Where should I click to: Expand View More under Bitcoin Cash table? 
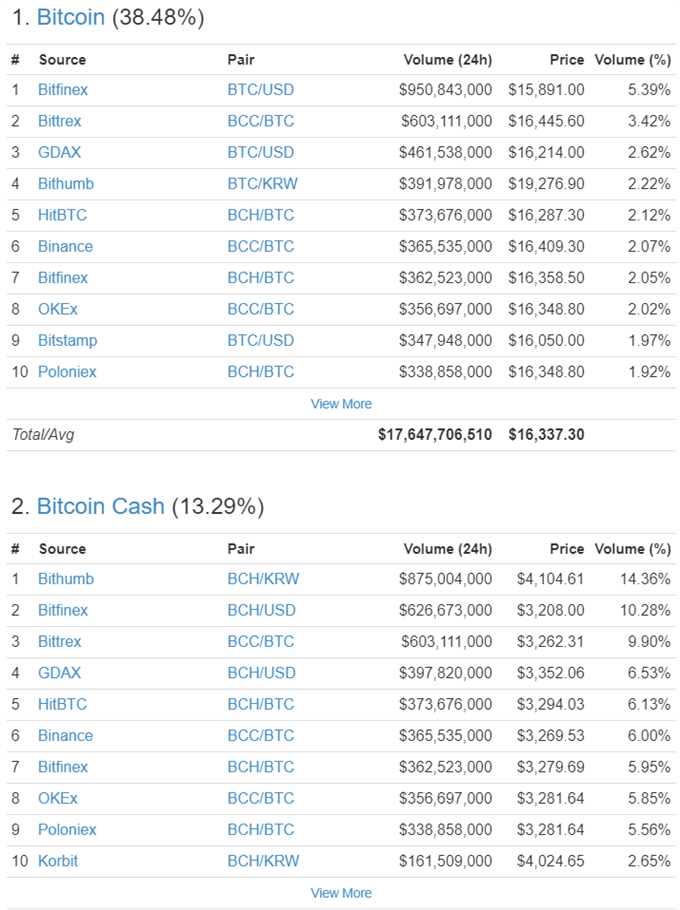[341, 893]
